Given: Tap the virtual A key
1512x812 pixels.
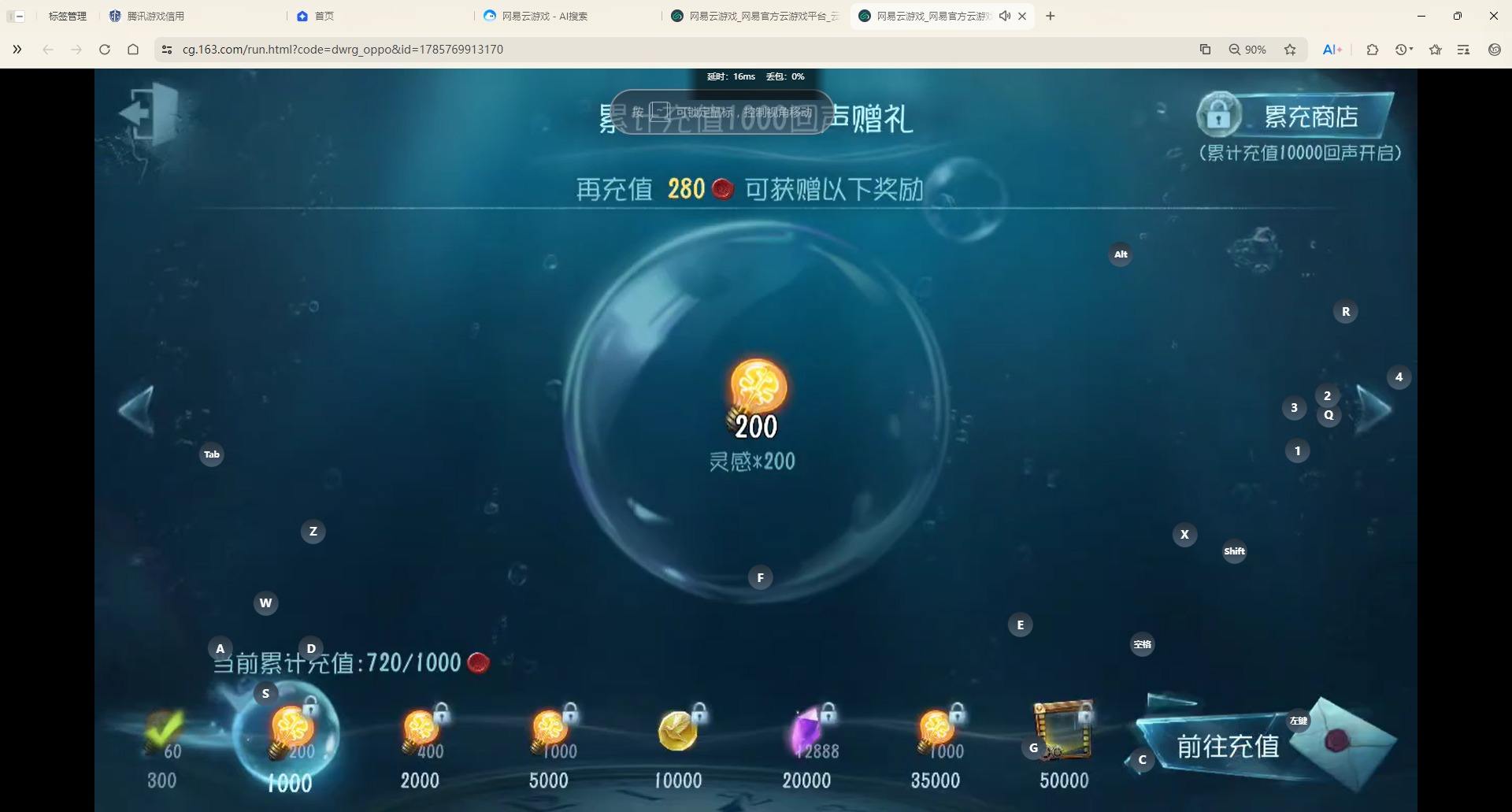Looking at the screenshot, I should (220, 648).
